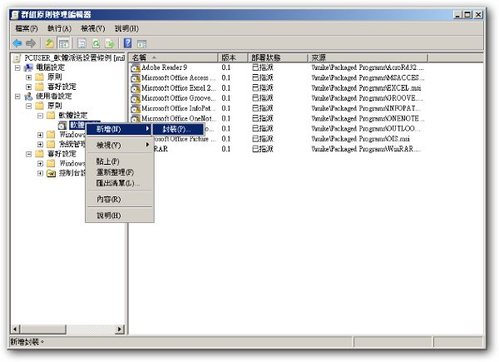This screenshot has width=499, height=362.
Task: Click the green Refresh toolbar icon
Action: pos(96,43)
